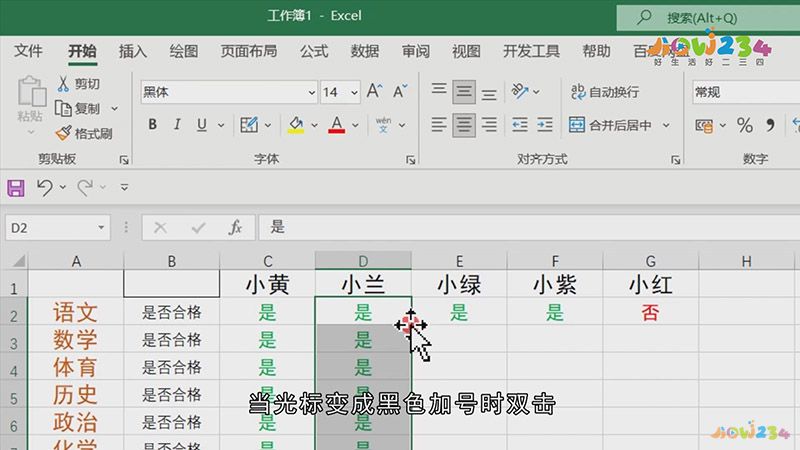This screenshot has width=800, height=450.
Task: Open fill color dropdown arrow
Action: point(314,125)
